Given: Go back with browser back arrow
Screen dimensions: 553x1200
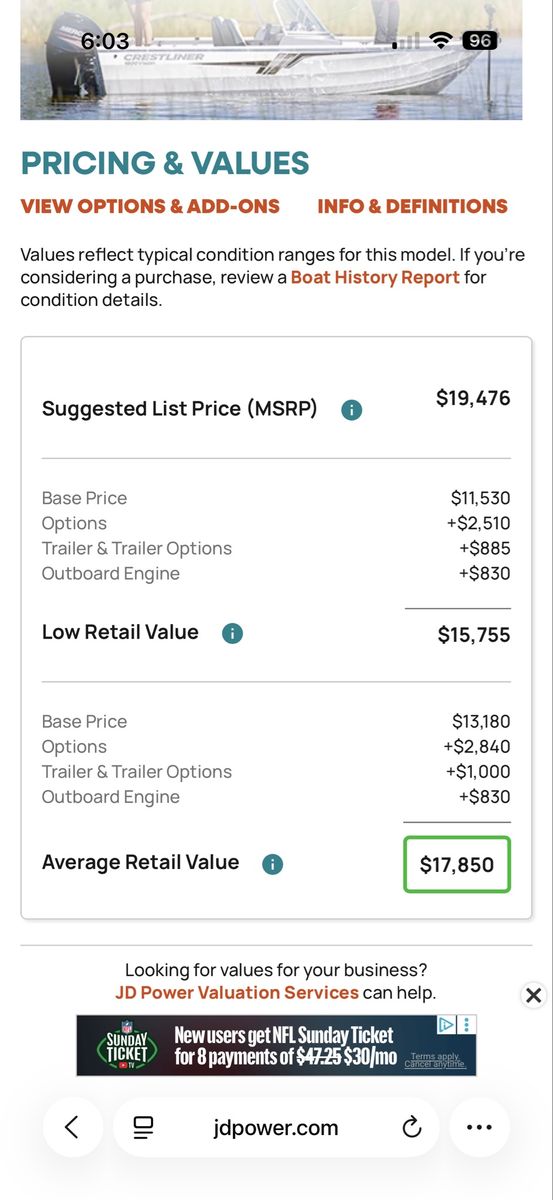Looking at the screenshot, I should click(71, 1127).
